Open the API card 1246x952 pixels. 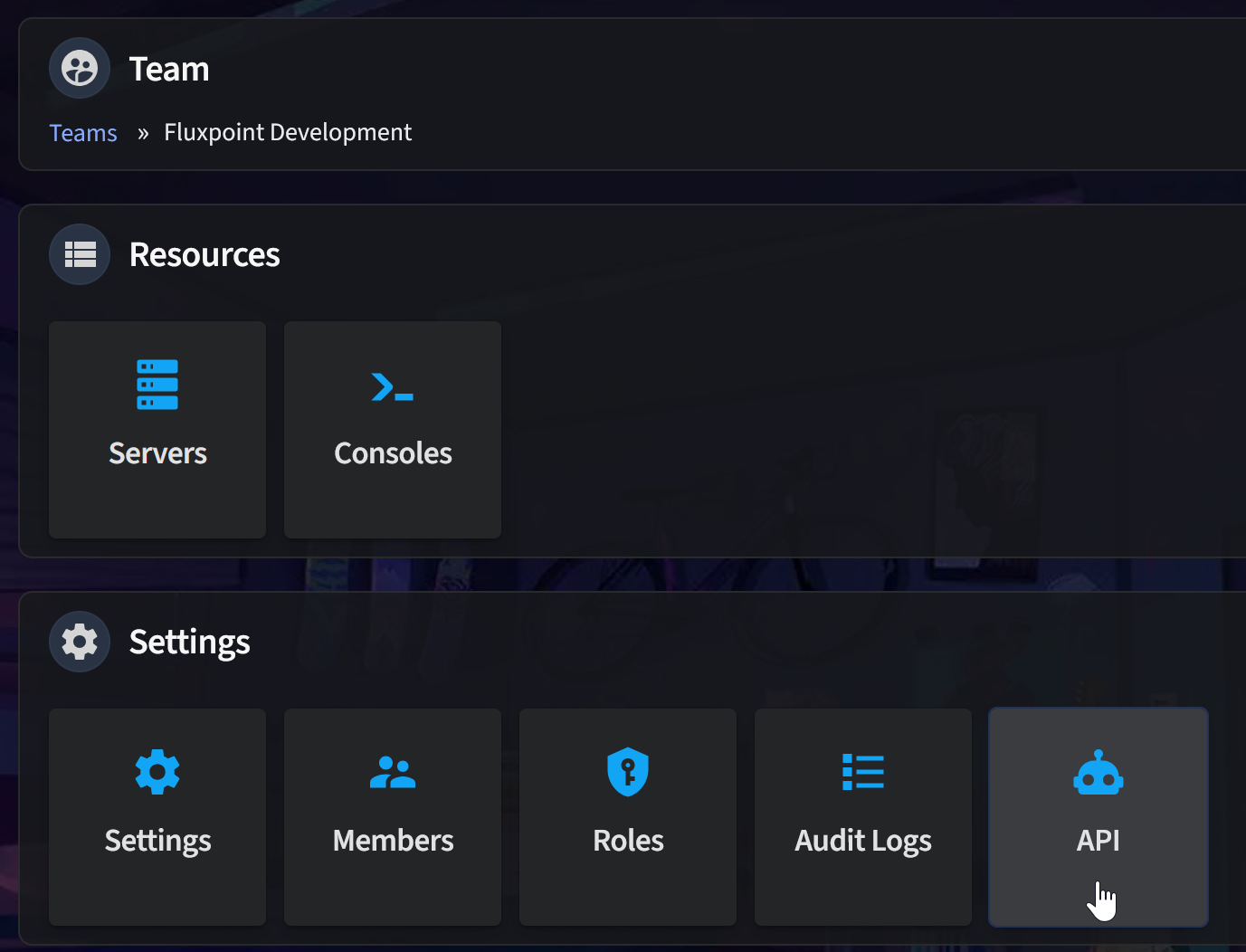(x=1099, y=841)
